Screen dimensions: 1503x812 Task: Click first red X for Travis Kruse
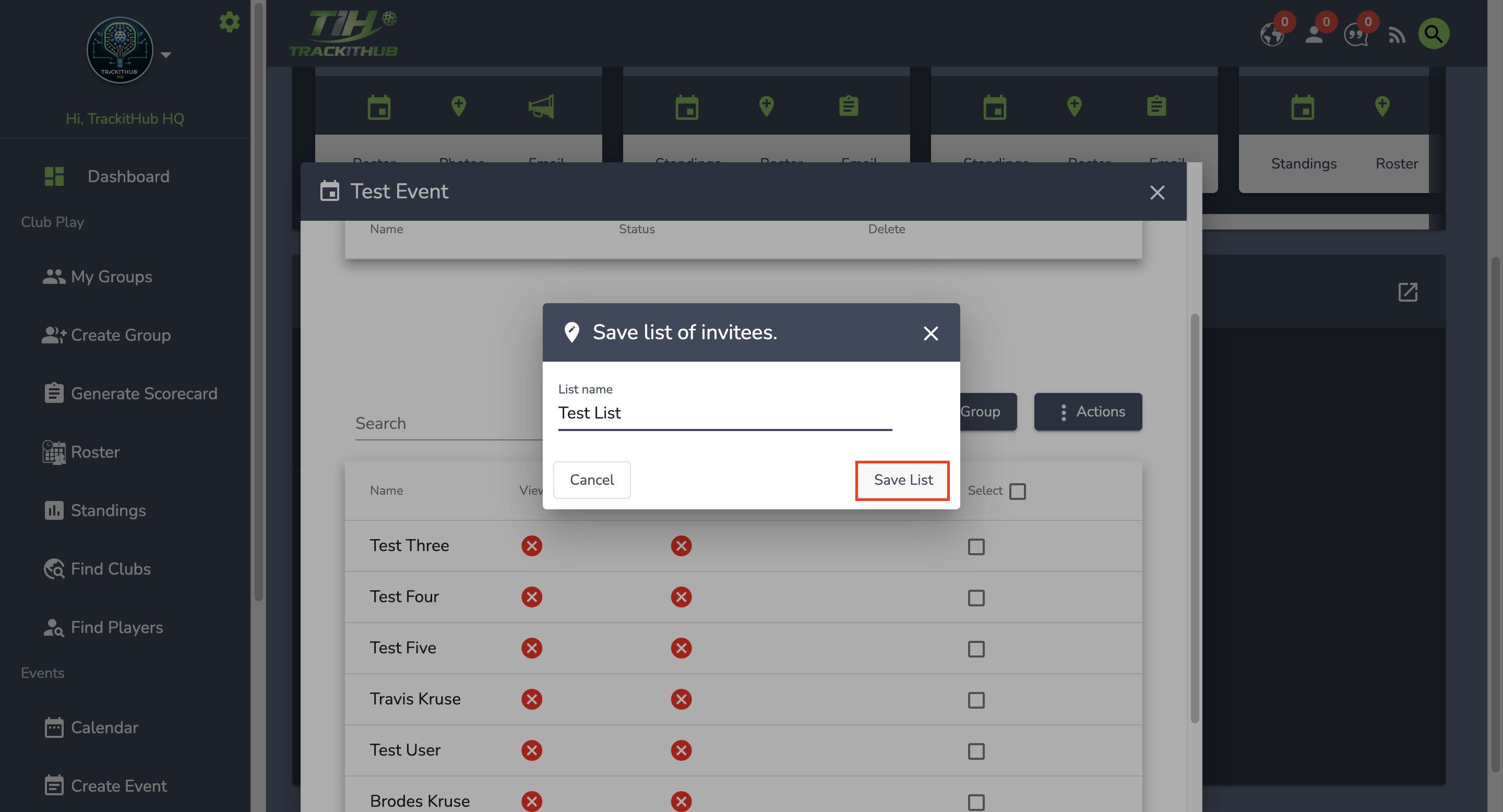pos(532,699)
